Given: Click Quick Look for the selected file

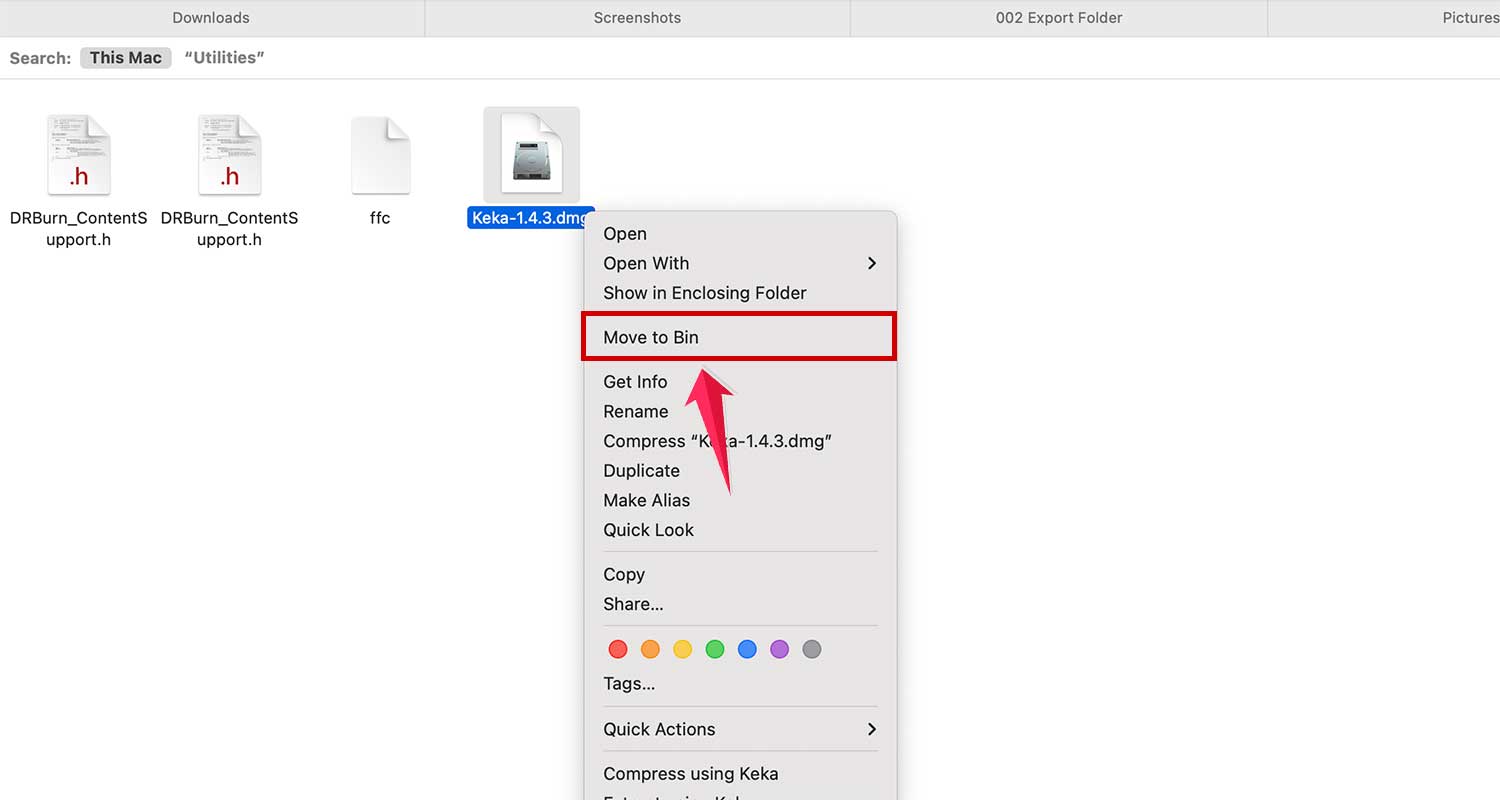Looking at the screenshot, I should pyautogui.click(x=648, y=530).
